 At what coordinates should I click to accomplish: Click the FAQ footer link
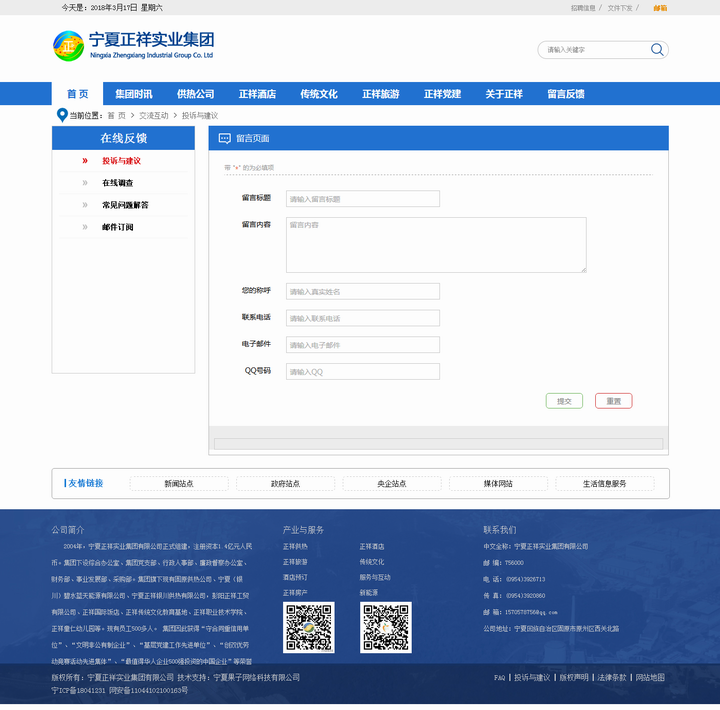pos(500,677)
